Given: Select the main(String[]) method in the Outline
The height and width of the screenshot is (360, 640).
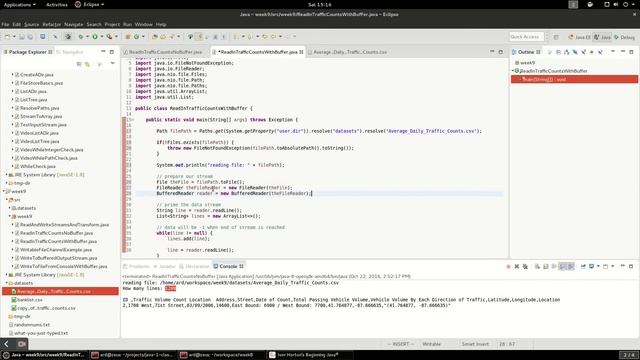Looking at the screenshot, I should [574, 79].
